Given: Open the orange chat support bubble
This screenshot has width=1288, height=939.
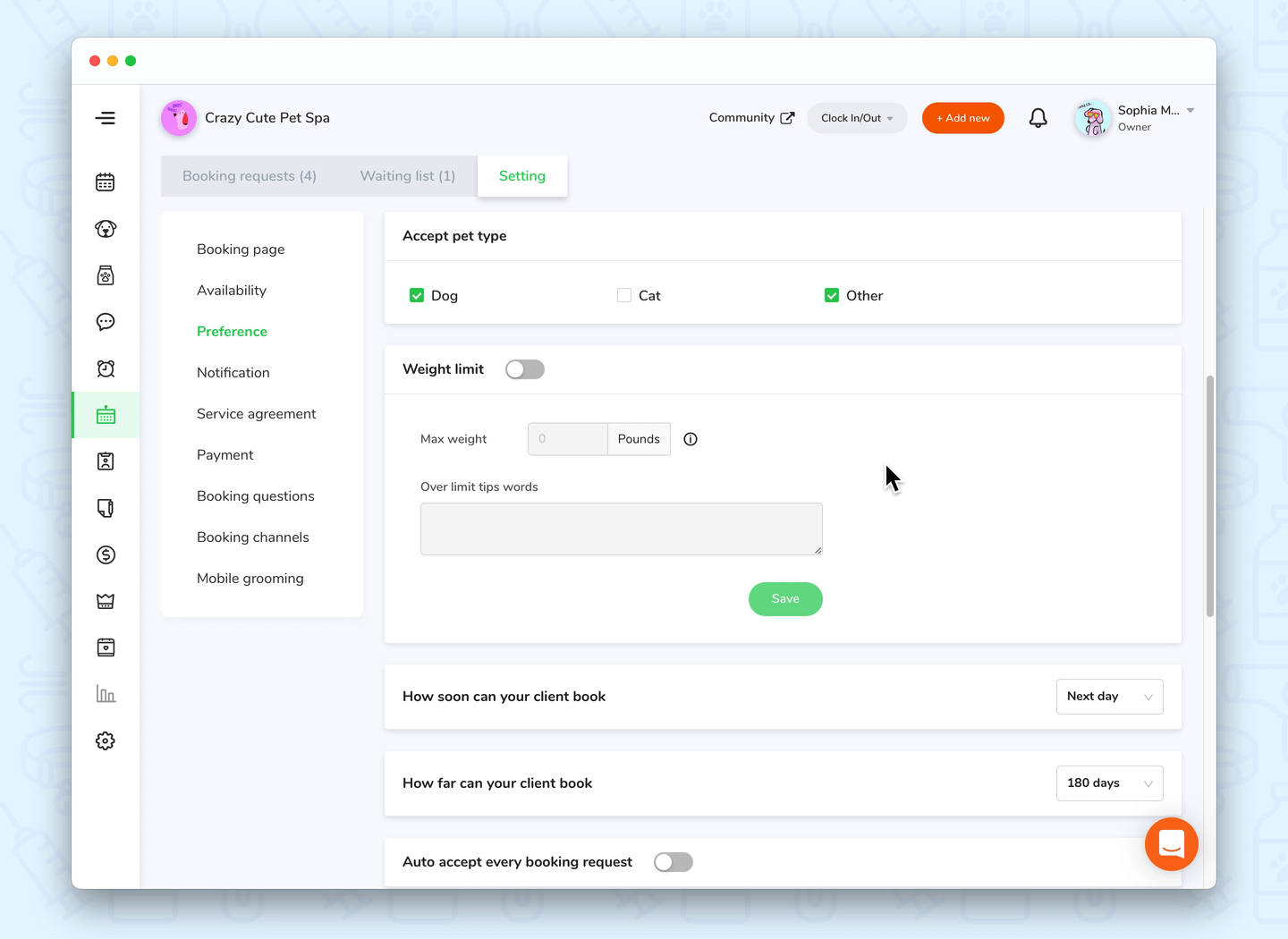Looking at the screenshot, I should point(1172,844).
